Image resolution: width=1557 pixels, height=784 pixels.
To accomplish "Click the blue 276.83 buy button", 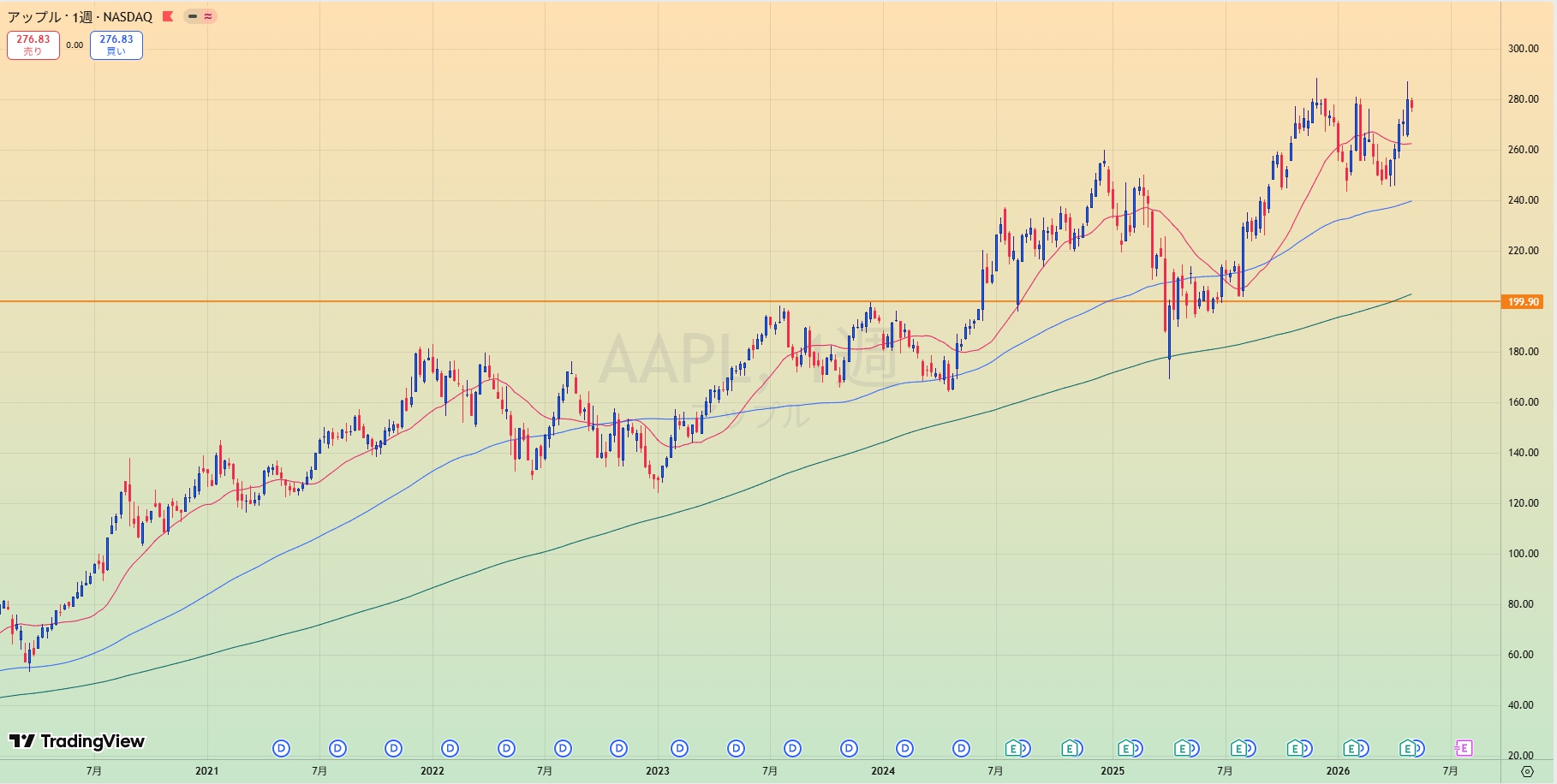I will click(x=116, y=45).
